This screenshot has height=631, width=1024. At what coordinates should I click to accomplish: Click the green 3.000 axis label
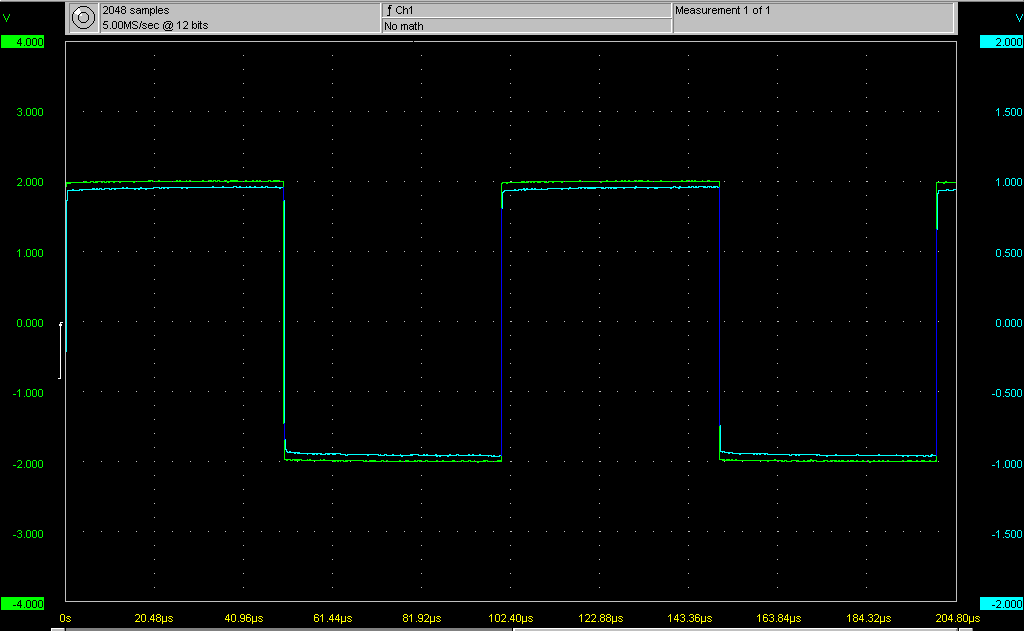[x=29, y=112]
